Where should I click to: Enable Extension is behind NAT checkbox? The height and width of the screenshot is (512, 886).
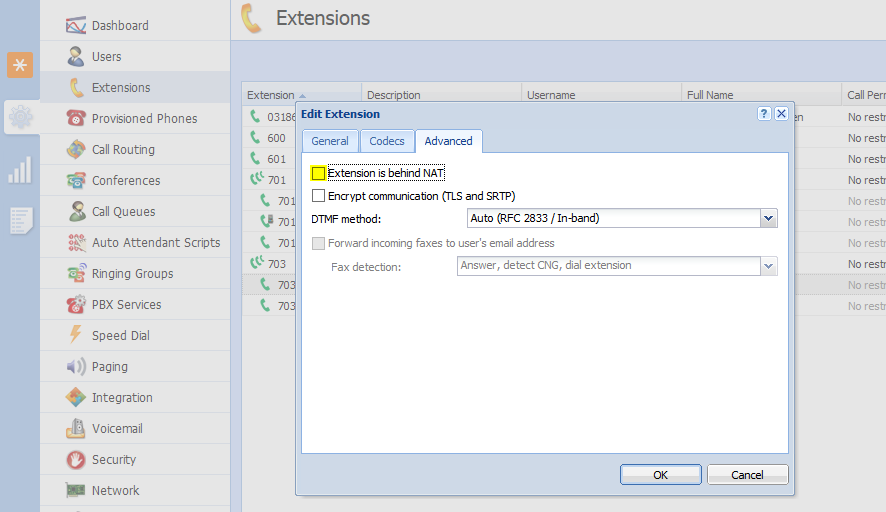[319, 174]
